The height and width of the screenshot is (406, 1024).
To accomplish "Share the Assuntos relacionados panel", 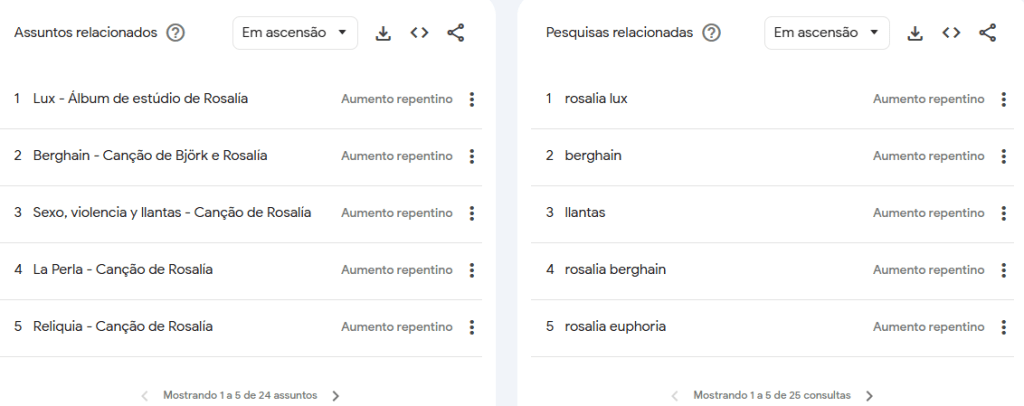I will click(x=456, y=33).
